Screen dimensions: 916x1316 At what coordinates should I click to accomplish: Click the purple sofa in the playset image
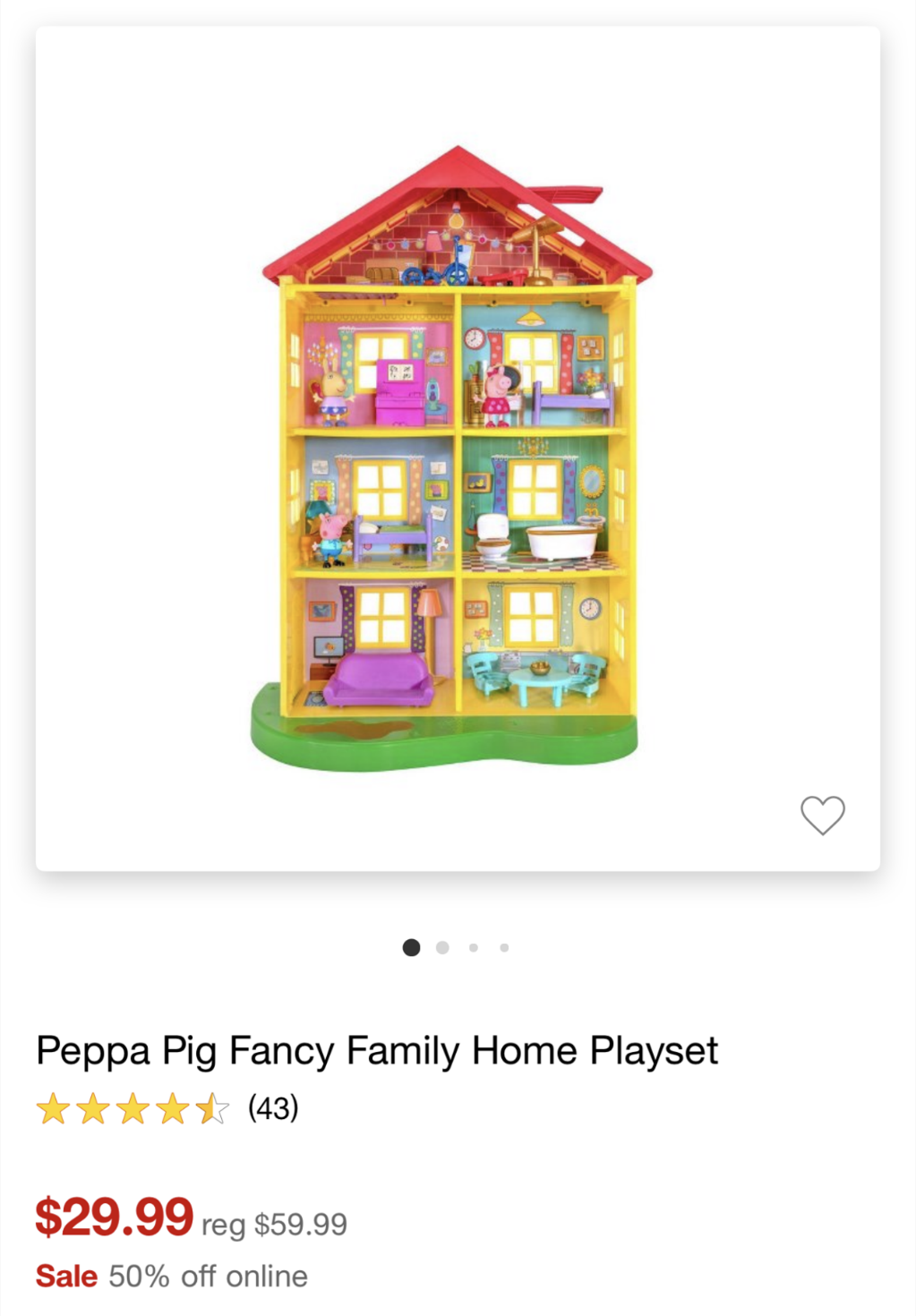coord(377,680)
